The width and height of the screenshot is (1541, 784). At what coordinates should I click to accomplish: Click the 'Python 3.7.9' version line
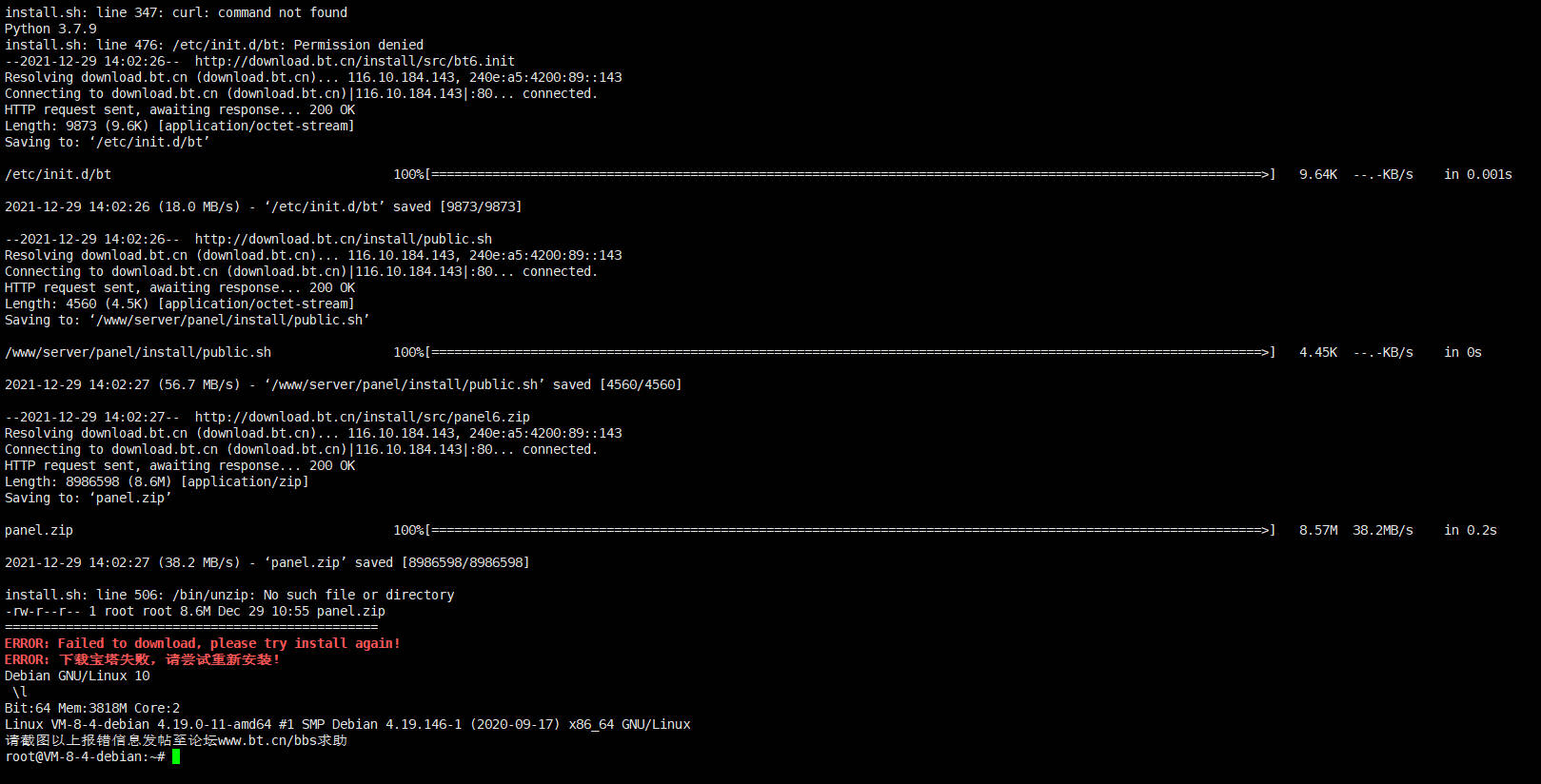coord(50,29)
